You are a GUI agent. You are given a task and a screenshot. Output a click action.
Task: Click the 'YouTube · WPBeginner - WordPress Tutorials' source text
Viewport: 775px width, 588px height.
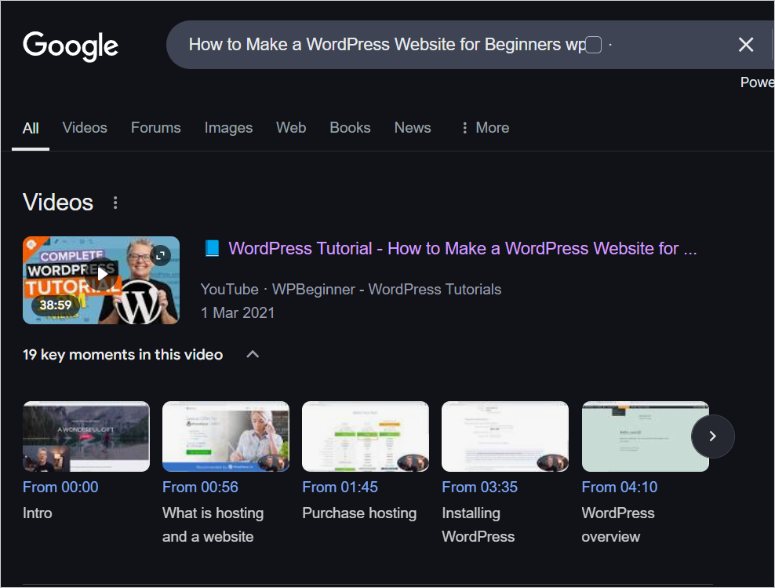pyautogui.click(x=351, y=289)
